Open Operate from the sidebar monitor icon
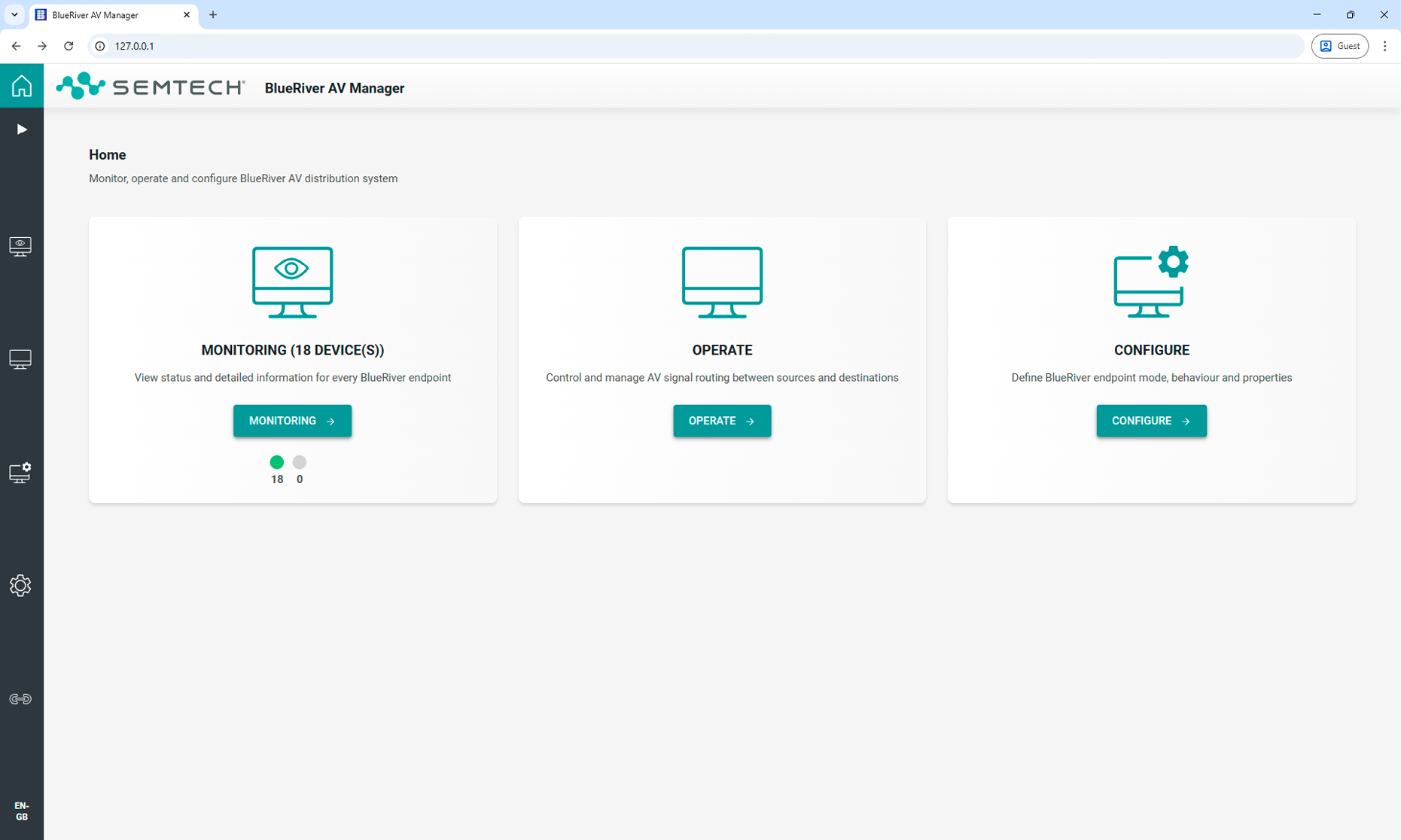Image resolution: width=1401 pixels, height=840 pixels. pos(20,359)
